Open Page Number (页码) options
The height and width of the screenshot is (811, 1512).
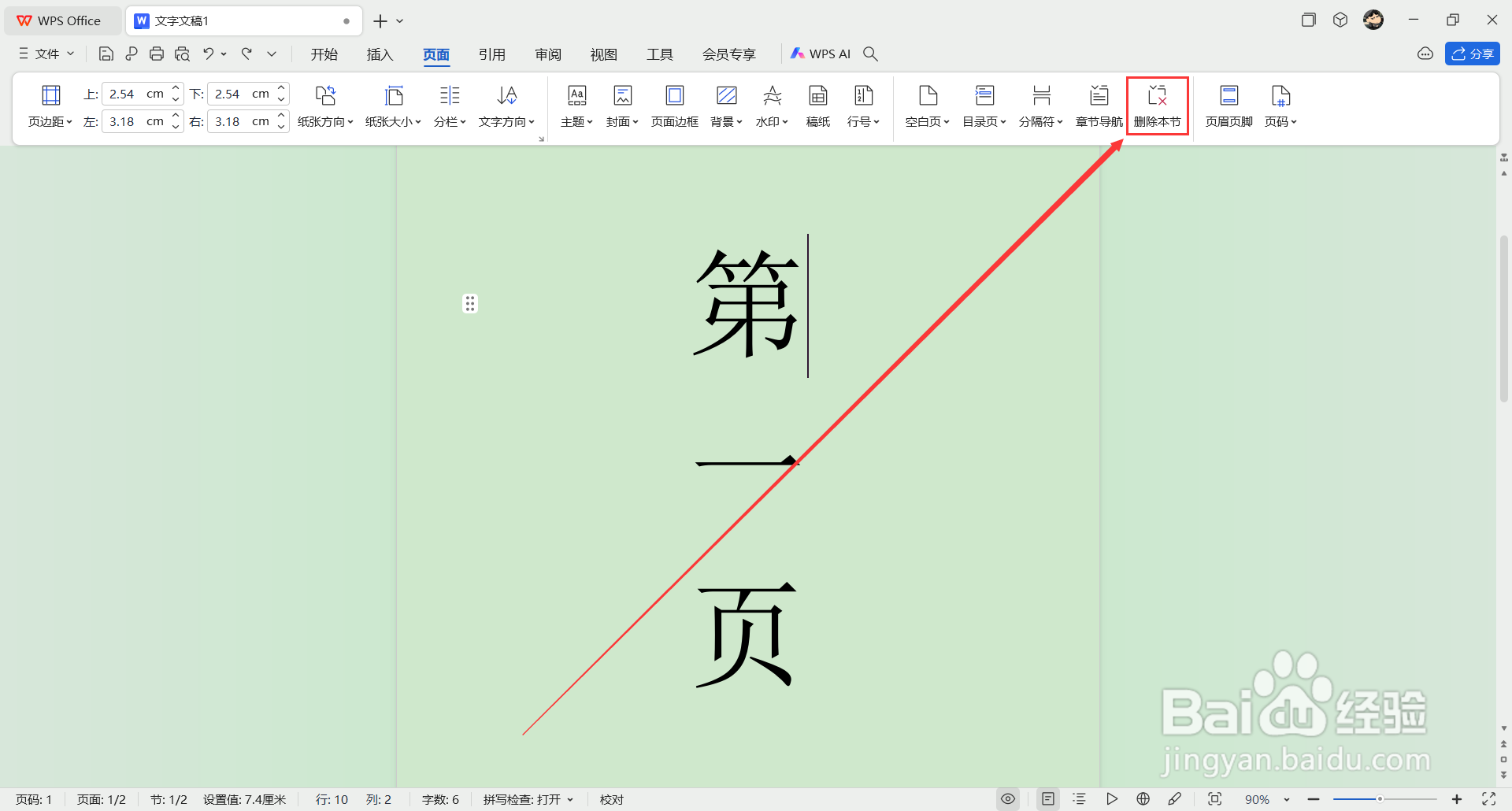pos(1280,106)
